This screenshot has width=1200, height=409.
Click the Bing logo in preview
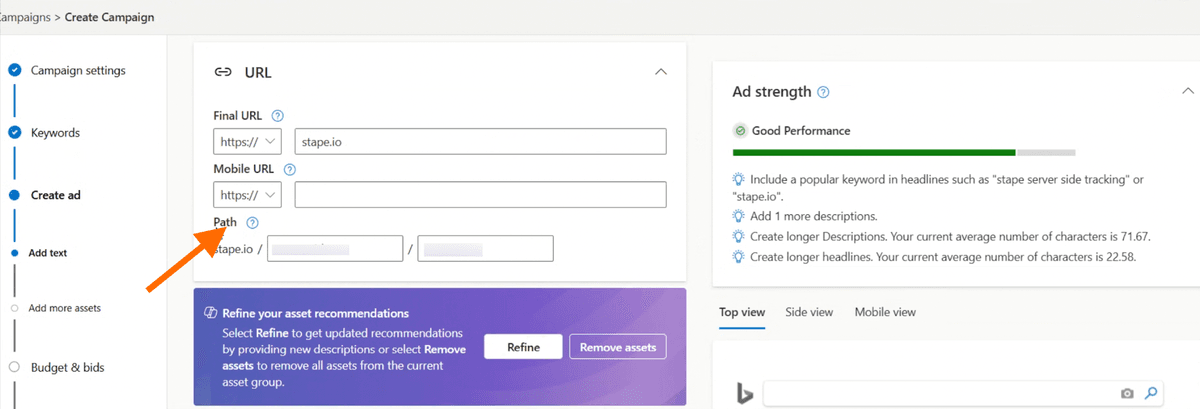pyautogui.click(x=745, y=395)
